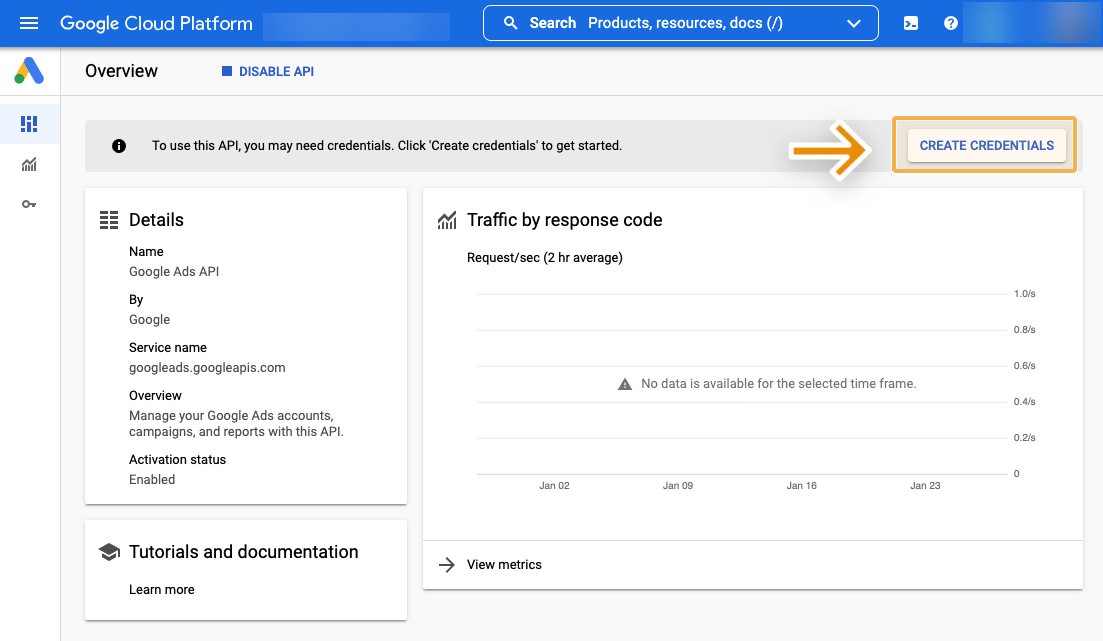Open the project selector in top bar
Image resolution: width=1103 pixels, height=641 pixels.
356,24
